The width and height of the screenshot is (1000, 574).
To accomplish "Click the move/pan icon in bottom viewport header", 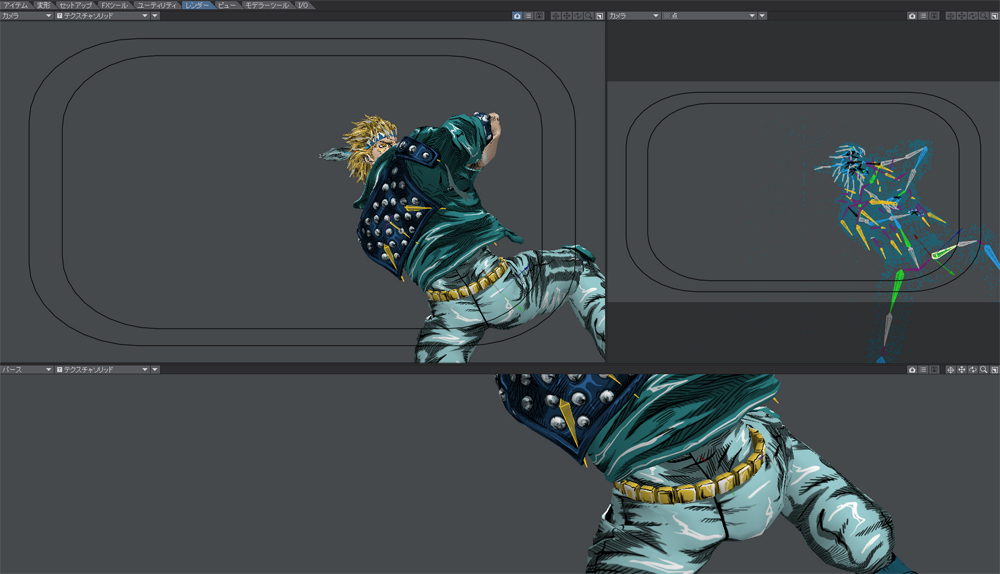I will [961, 370].
